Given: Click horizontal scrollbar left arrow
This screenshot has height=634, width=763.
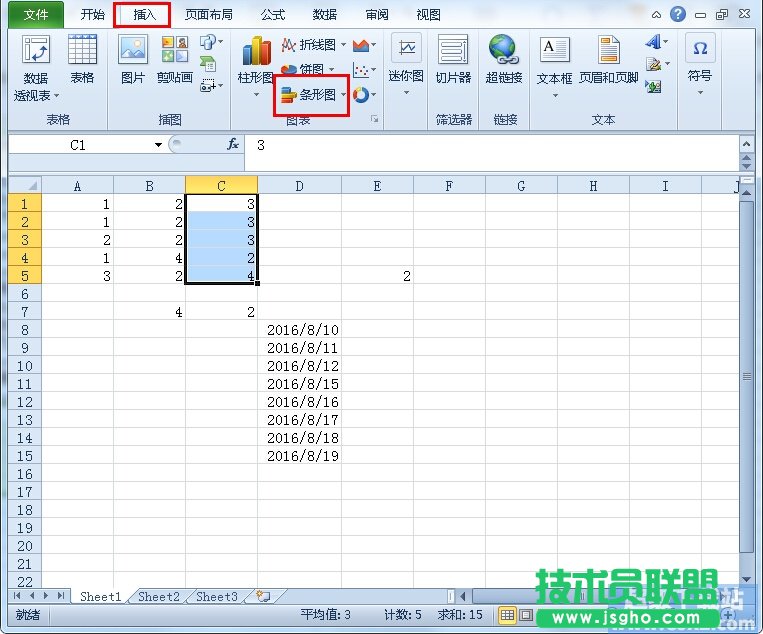Looking at the screenshot, I should (463, 596).
